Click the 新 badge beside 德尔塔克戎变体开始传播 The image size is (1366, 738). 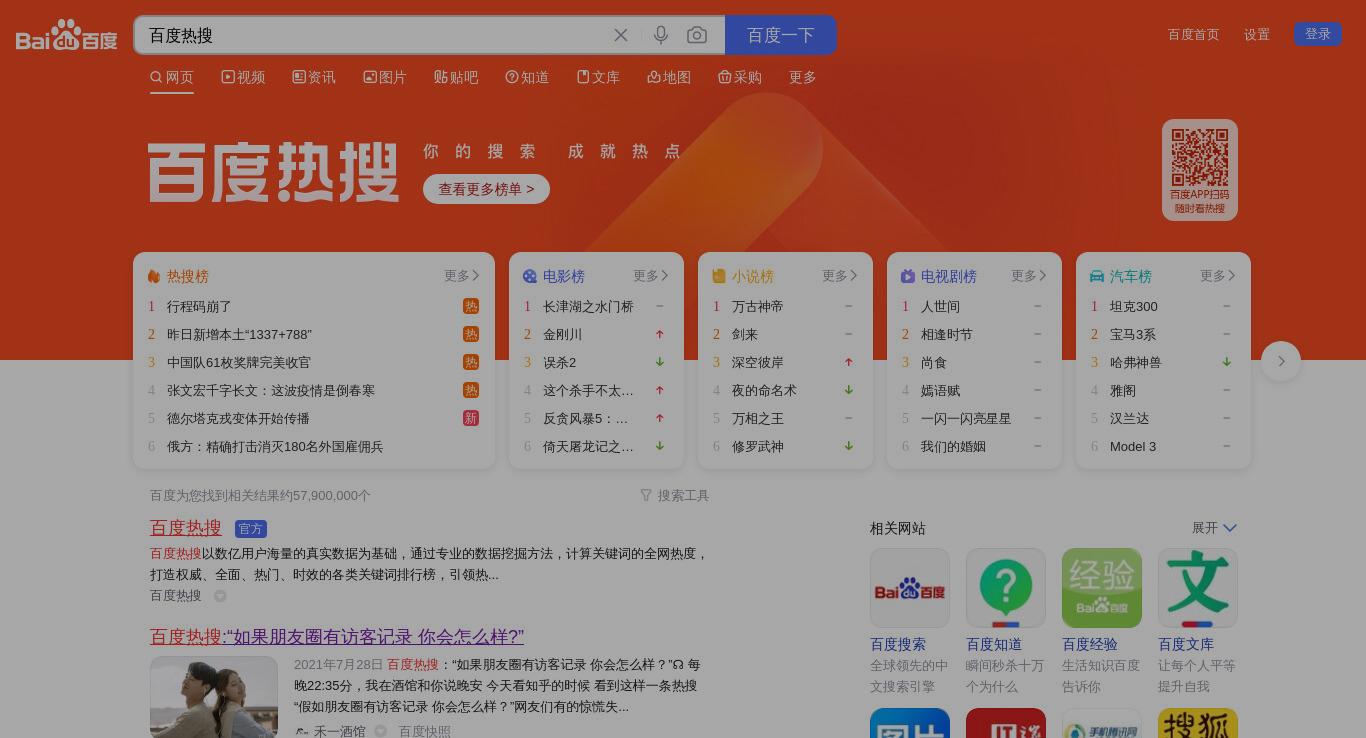point(471,418)
